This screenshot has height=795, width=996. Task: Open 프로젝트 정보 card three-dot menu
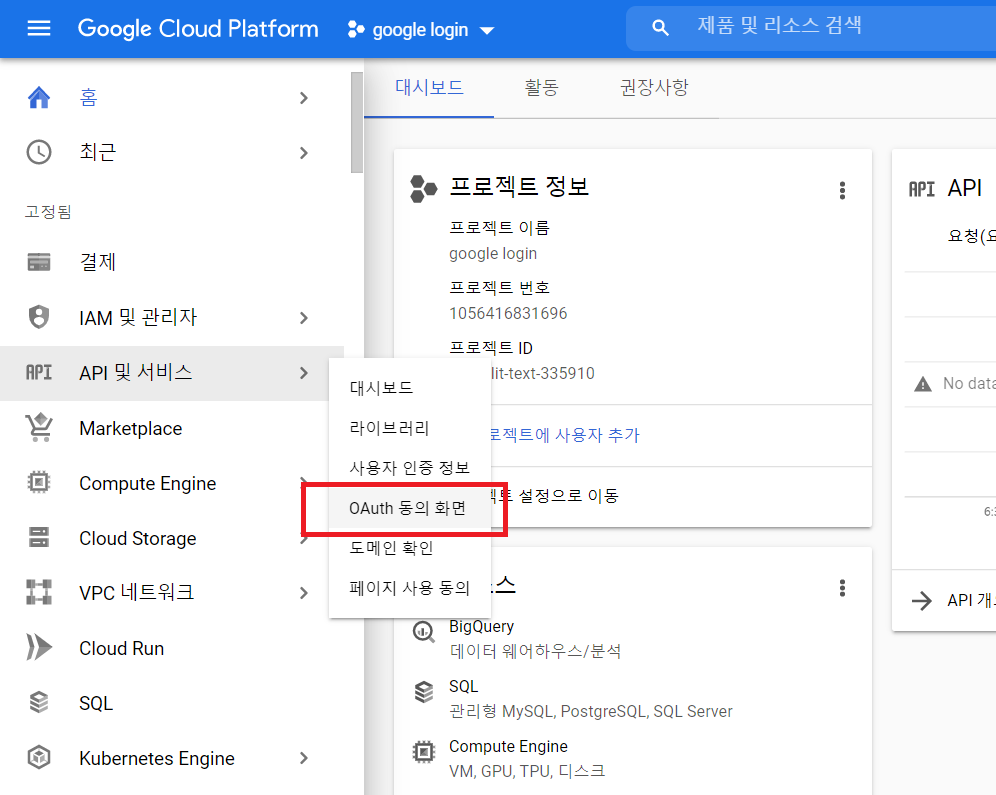(842, 190)
